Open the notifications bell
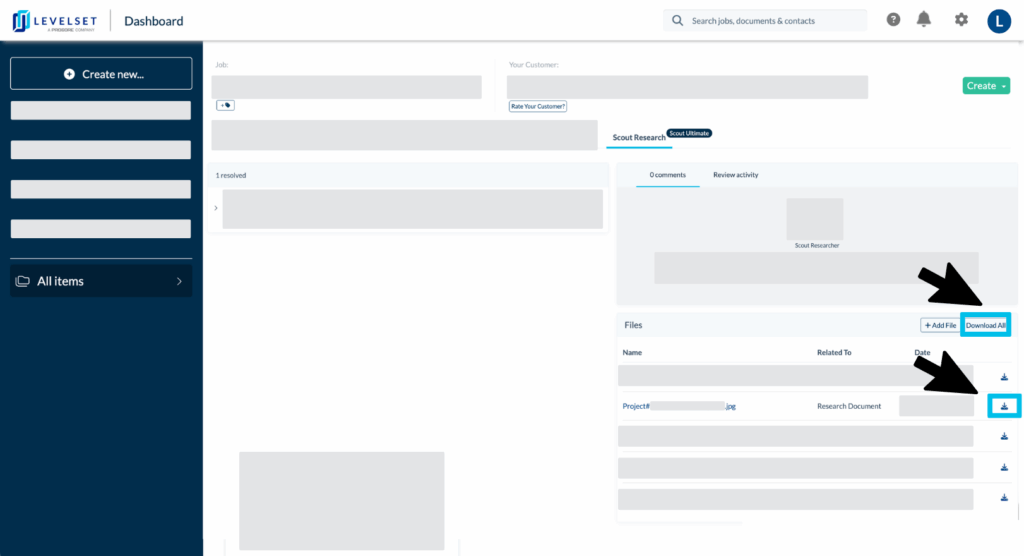 [924, 20]
